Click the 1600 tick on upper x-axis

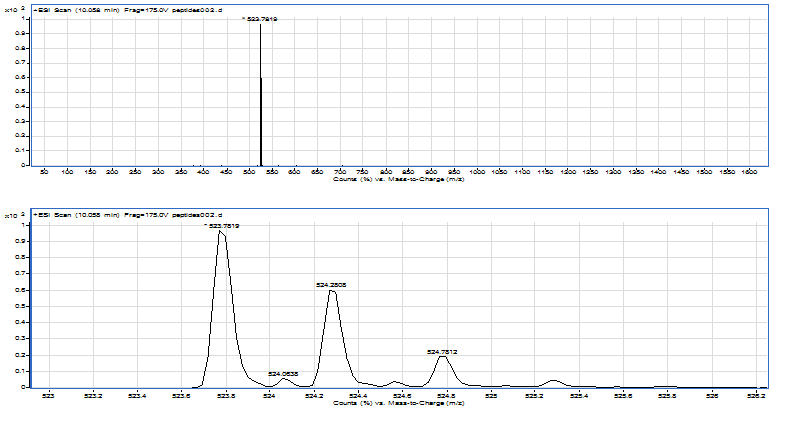[749, 174]
